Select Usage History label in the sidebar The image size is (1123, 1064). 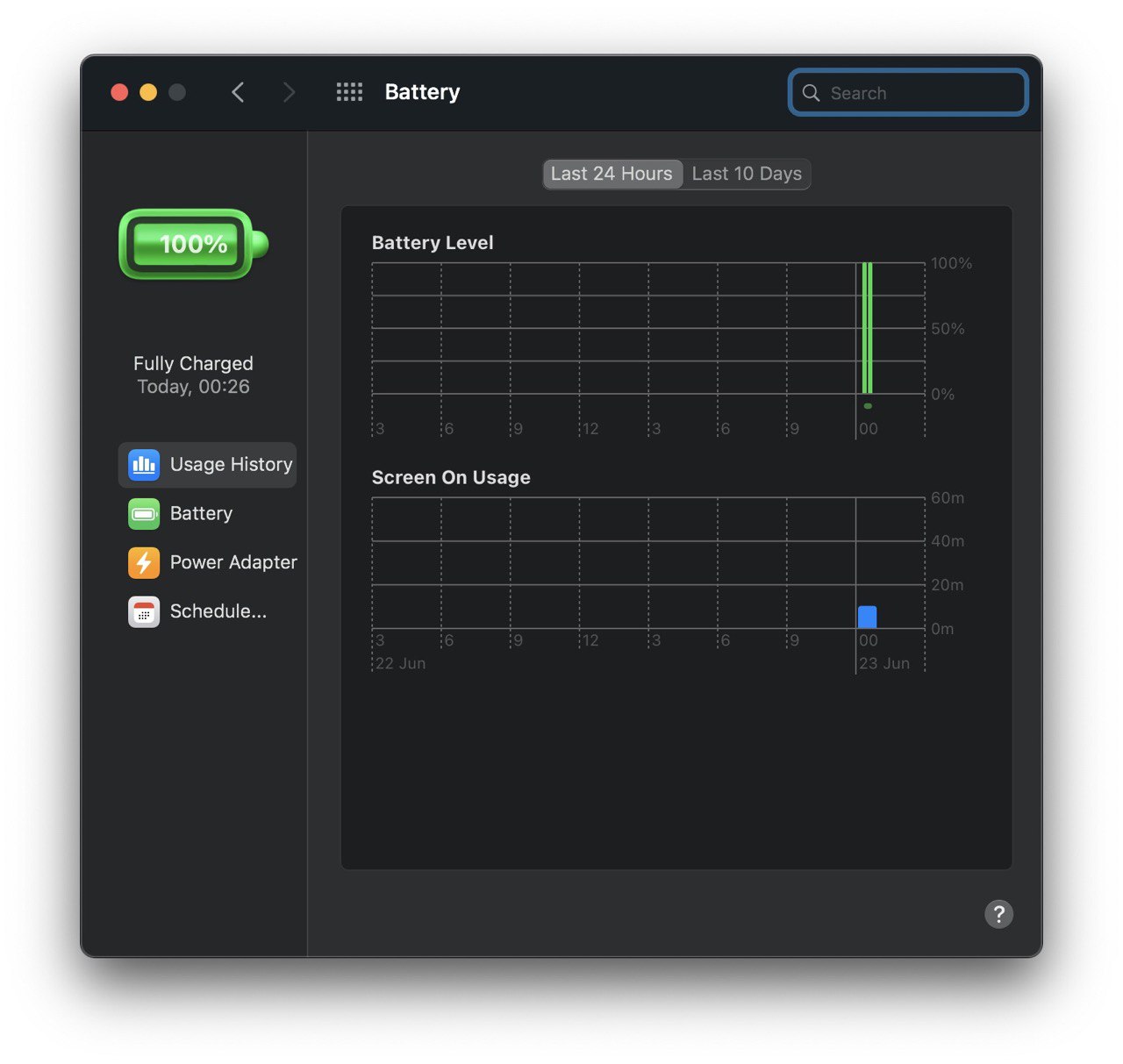tap(231, 464)
